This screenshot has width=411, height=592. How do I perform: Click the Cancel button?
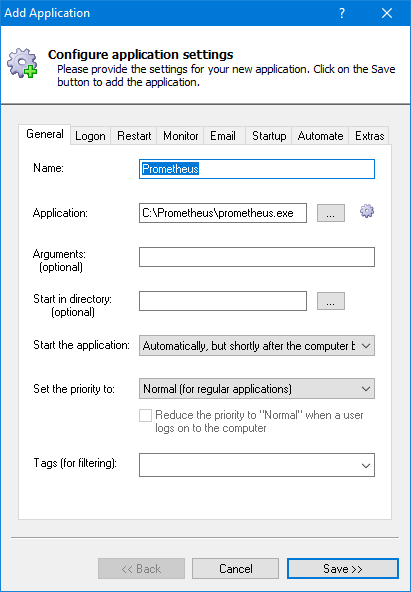pyautogui.click(x=236, y=569)
